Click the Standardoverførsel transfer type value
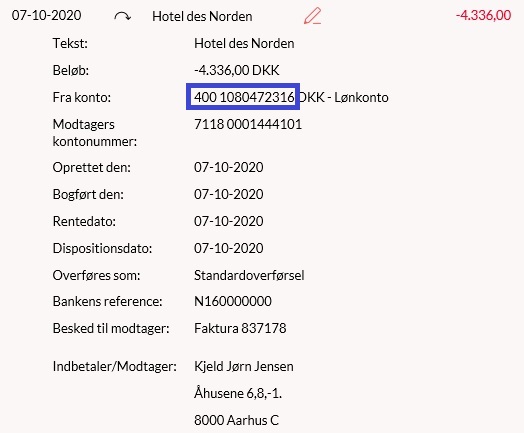 (x=249, y=275)
